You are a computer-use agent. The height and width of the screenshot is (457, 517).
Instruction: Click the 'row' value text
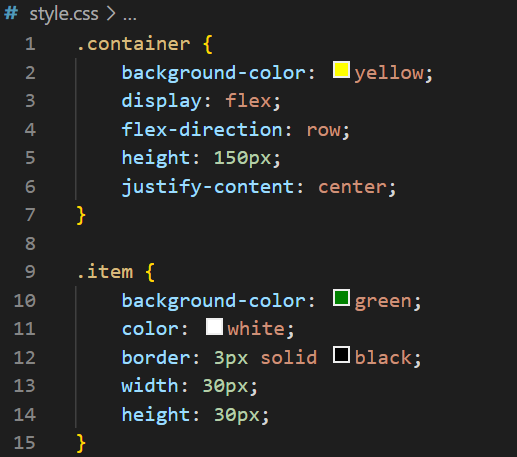pos(323,130)
